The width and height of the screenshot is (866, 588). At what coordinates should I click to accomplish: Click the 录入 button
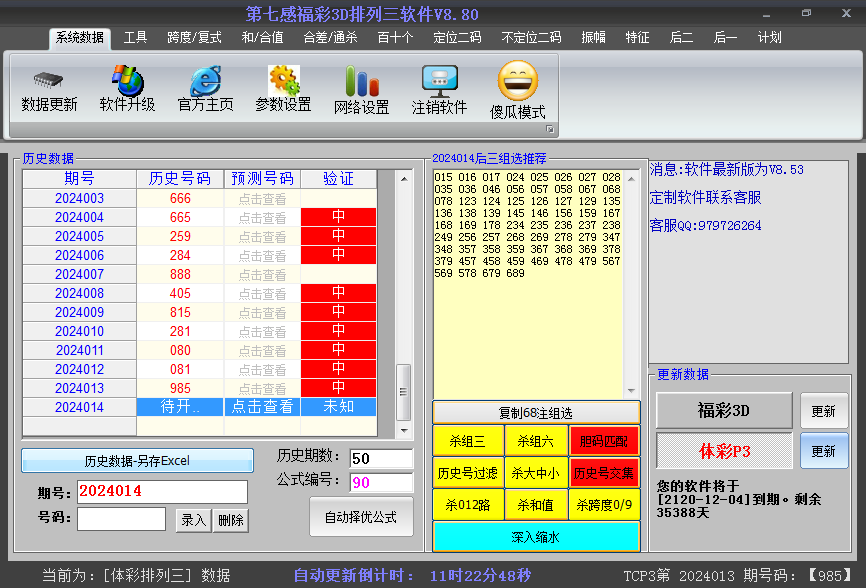click(193, 520)
